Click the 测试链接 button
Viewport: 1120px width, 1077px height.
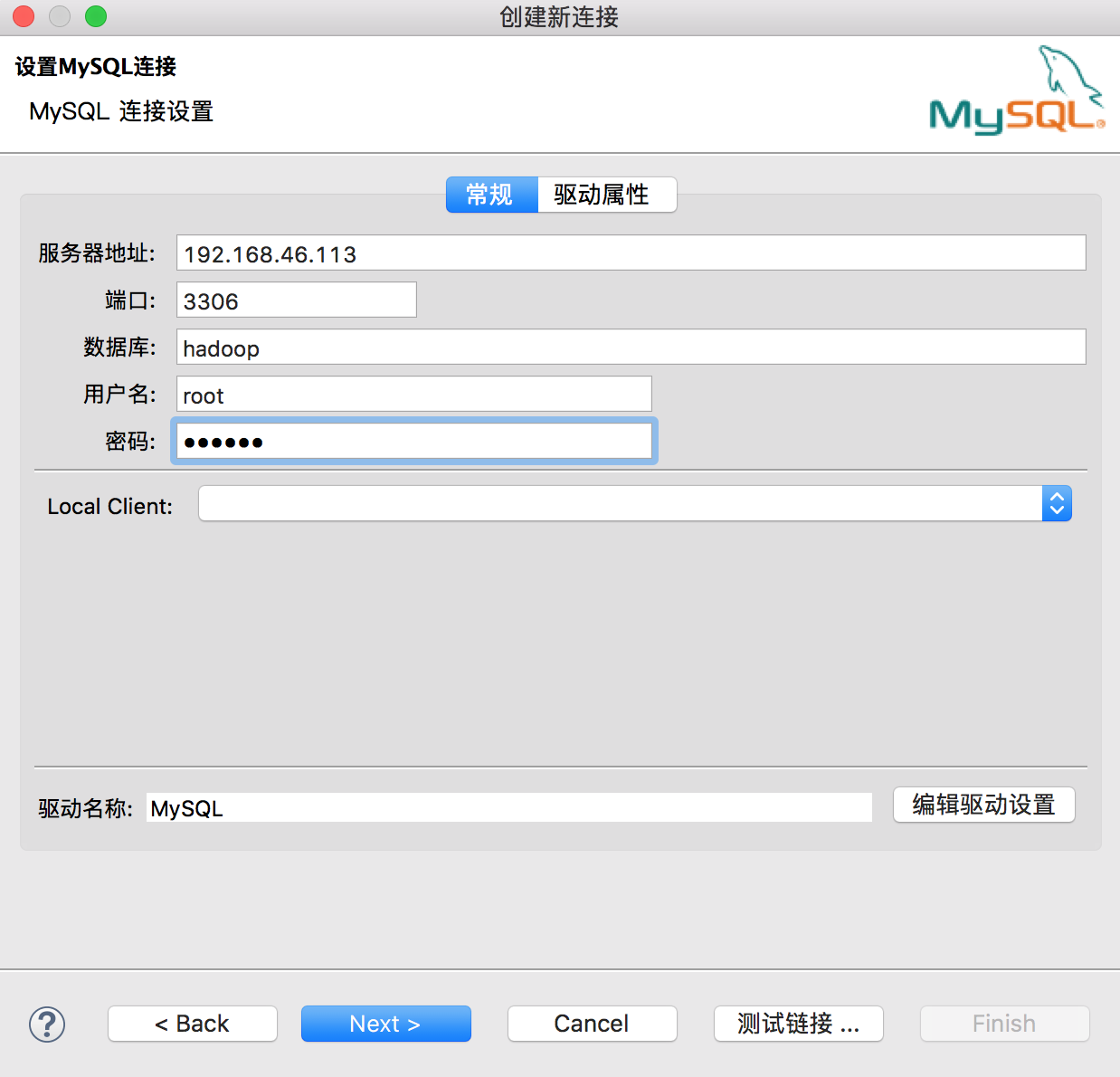(798, 1024)
